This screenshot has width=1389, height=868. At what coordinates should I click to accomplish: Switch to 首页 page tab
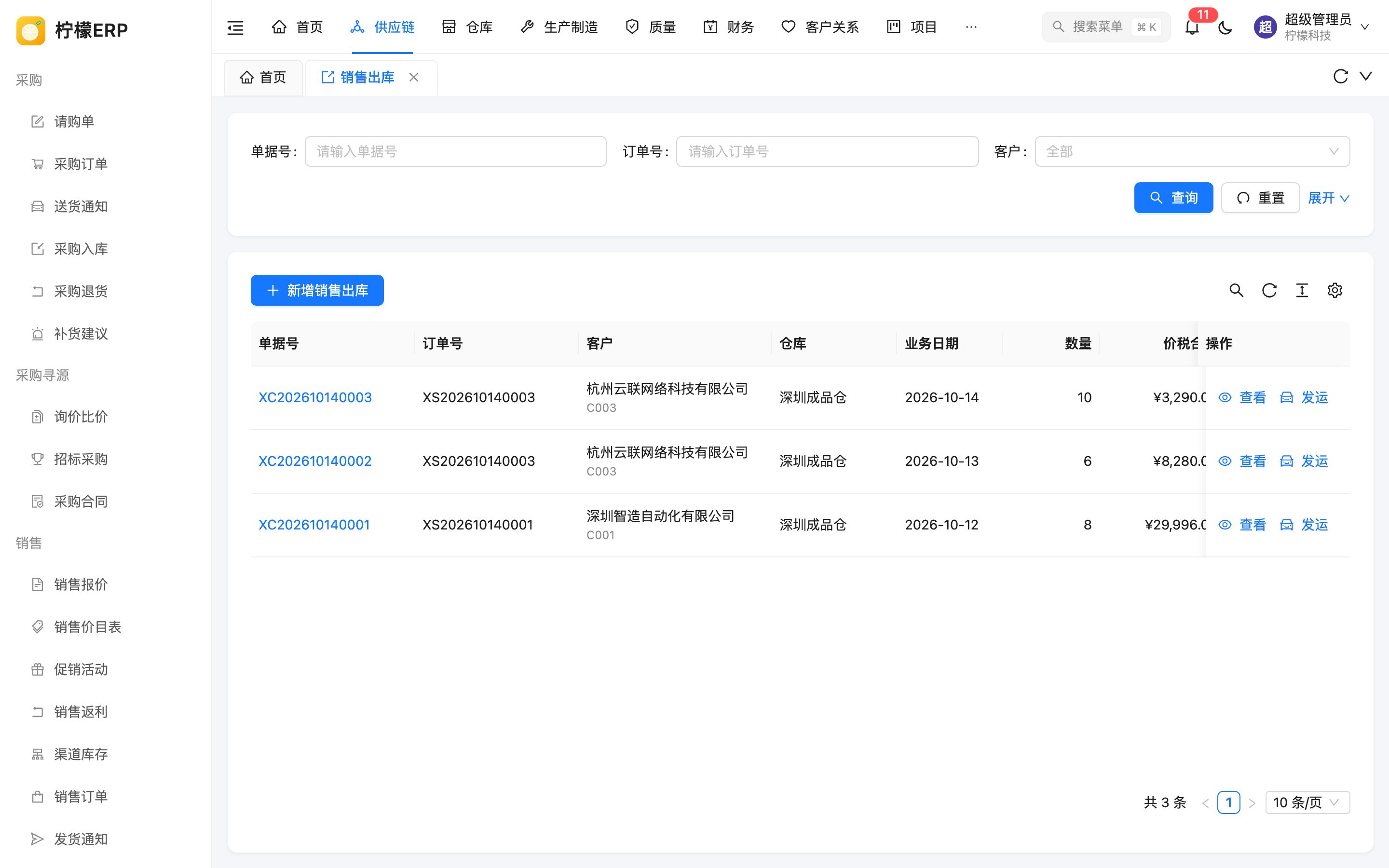click(x=263, y=78)
